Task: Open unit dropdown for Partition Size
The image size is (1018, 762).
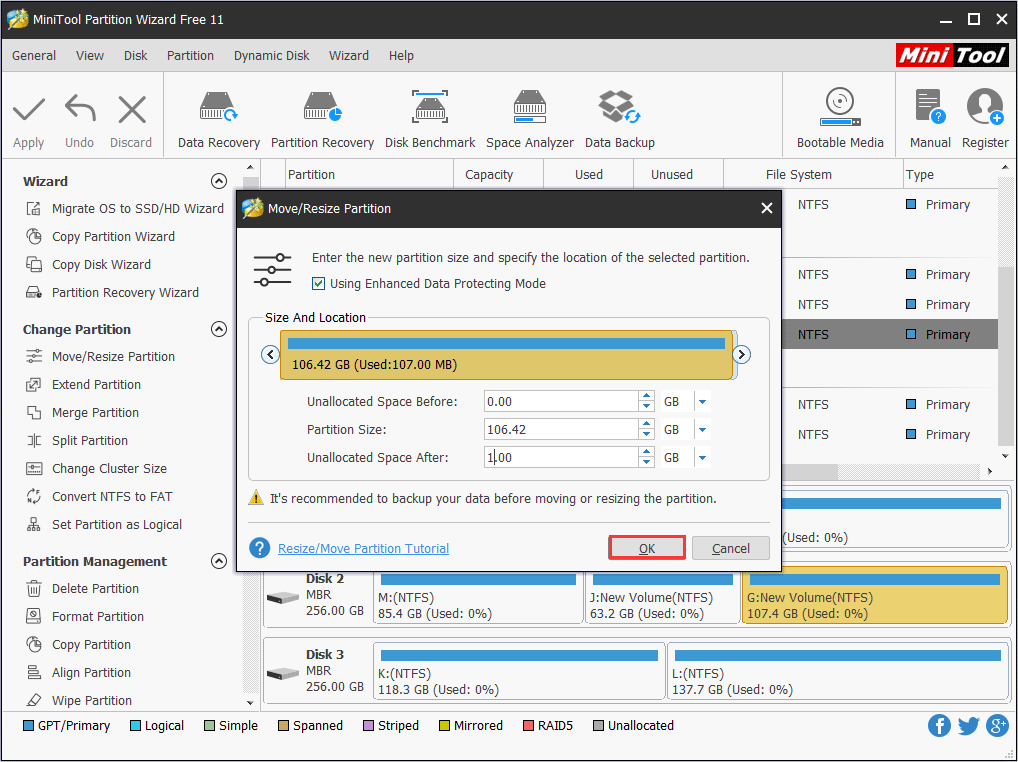Action: (702, 430)
